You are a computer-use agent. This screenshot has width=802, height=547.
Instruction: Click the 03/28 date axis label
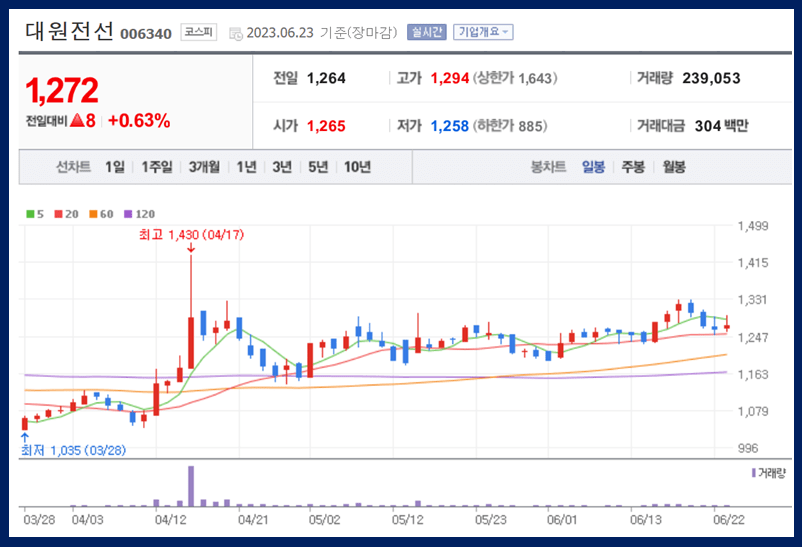pyautogui.click(x=39, y=520)
